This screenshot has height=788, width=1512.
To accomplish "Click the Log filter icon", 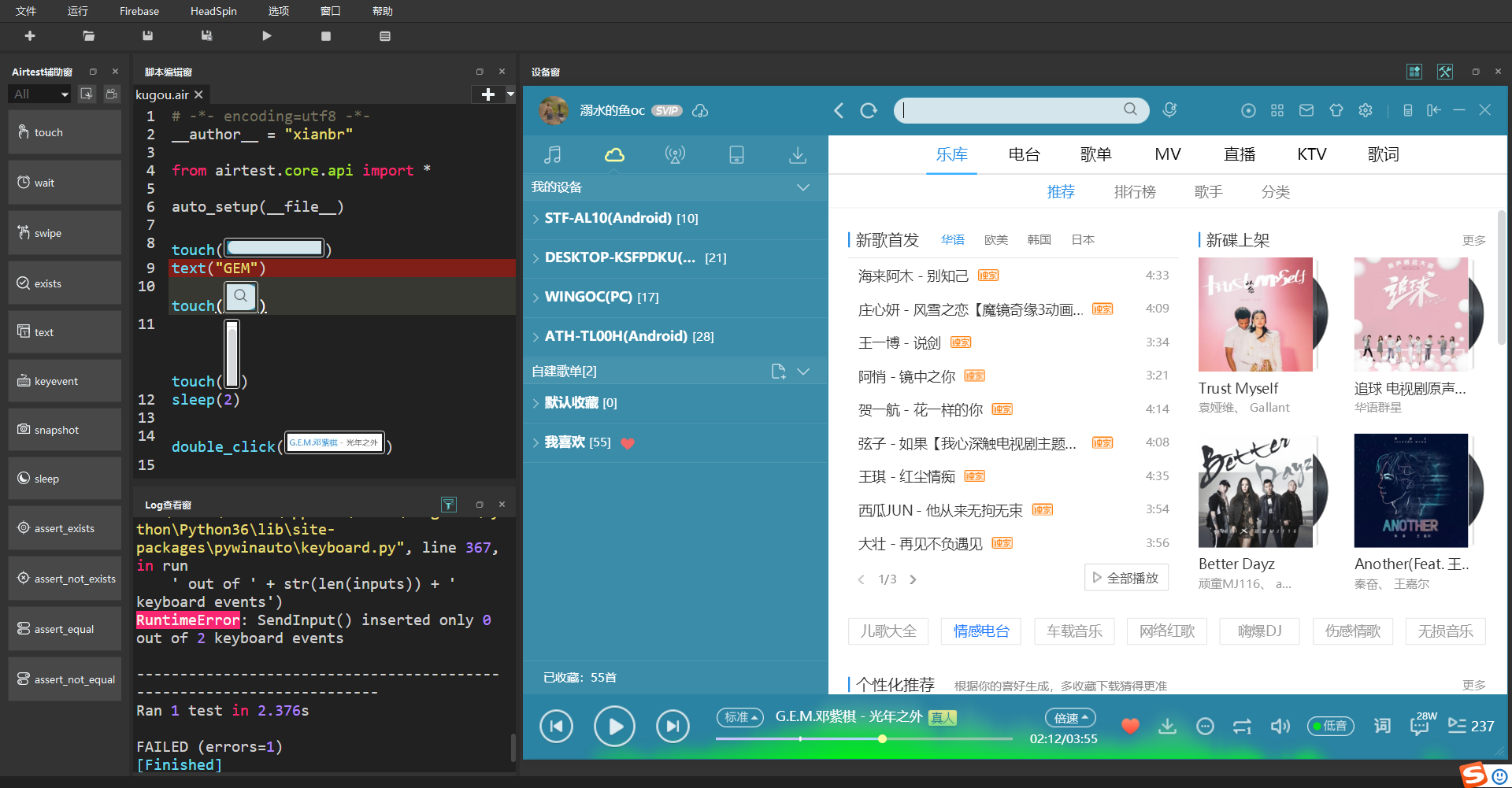I will coord(448,505).
